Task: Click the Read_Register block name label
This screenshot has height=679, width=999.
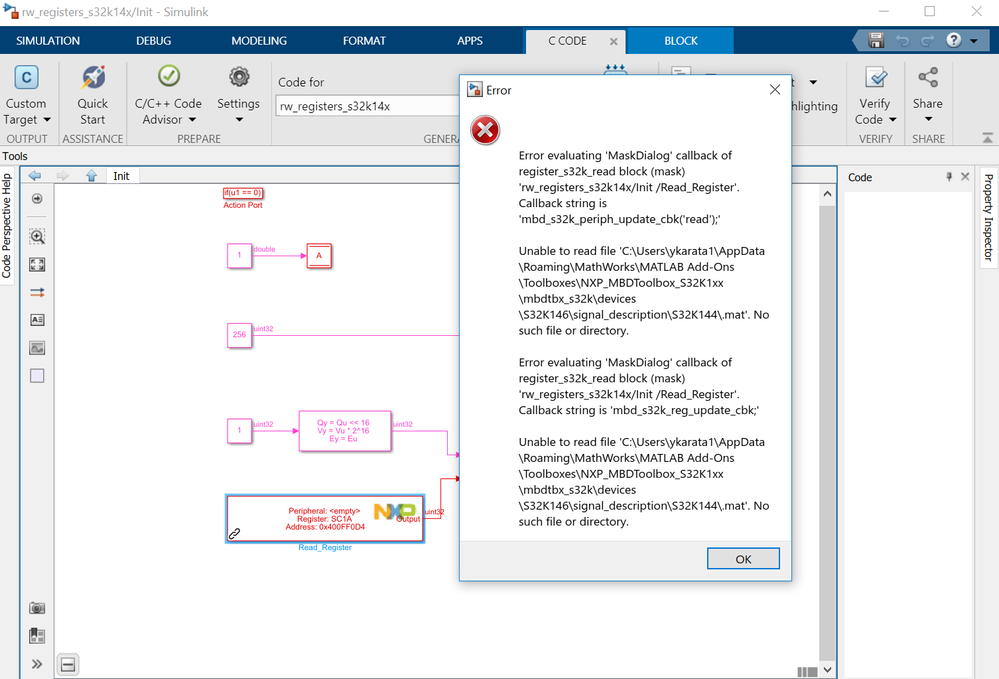Action: coord(325,548)
